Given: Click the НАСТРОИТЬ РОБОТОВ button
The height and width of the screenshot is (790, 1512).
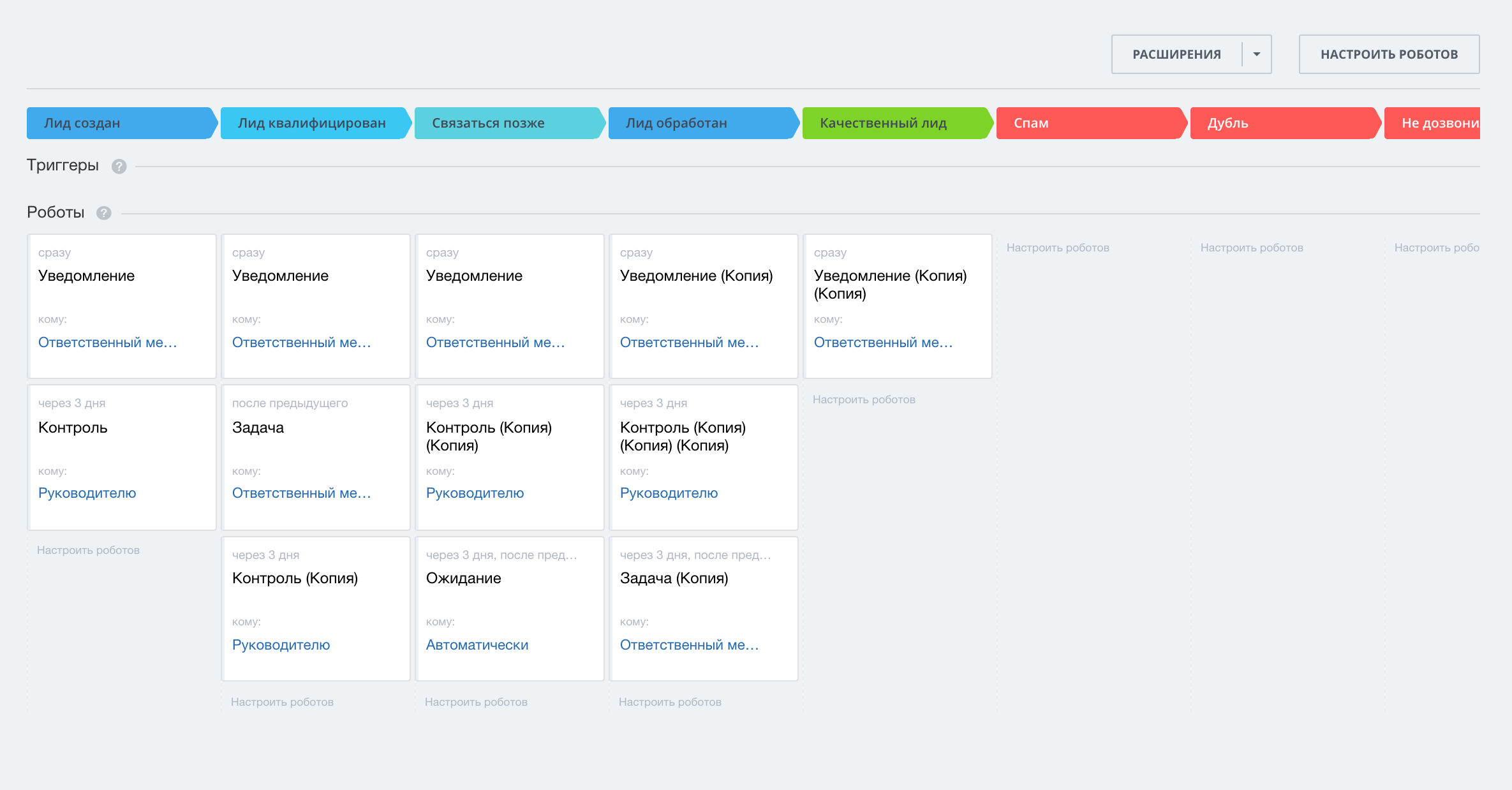Looking at the screenshot, I should tap(1389, 54).
